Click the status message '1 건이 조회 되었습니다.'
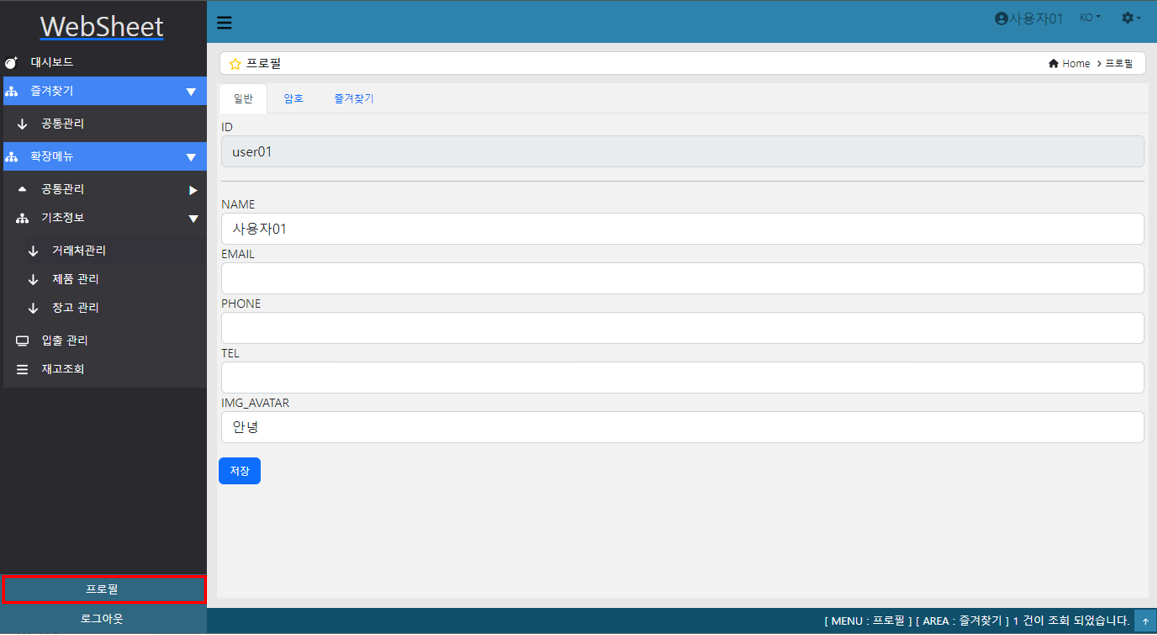This screenshot has height=635, width=1157. 1071,622
